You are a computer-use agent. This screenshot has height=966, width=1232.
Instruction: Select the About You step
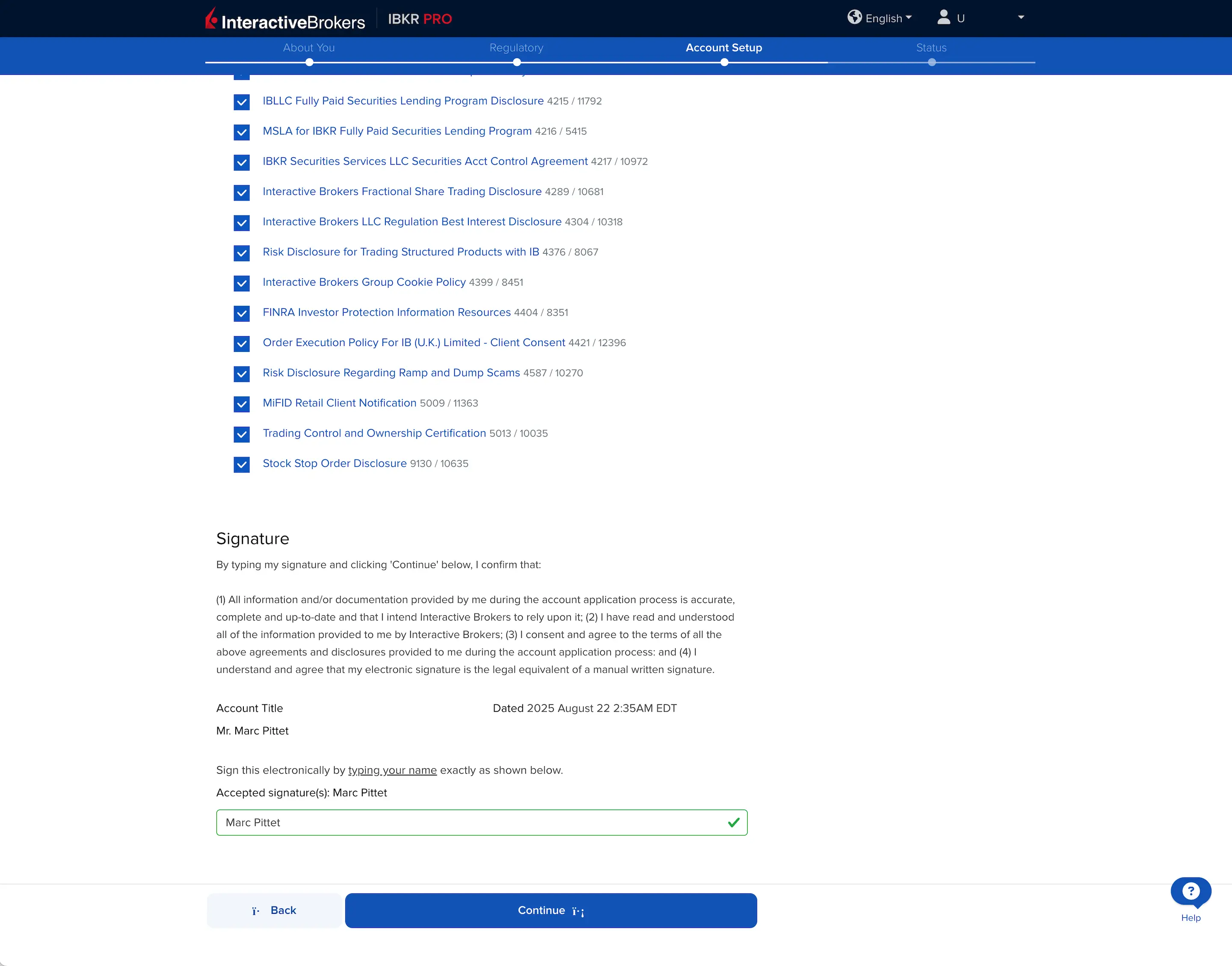click(x=309, y=48)
